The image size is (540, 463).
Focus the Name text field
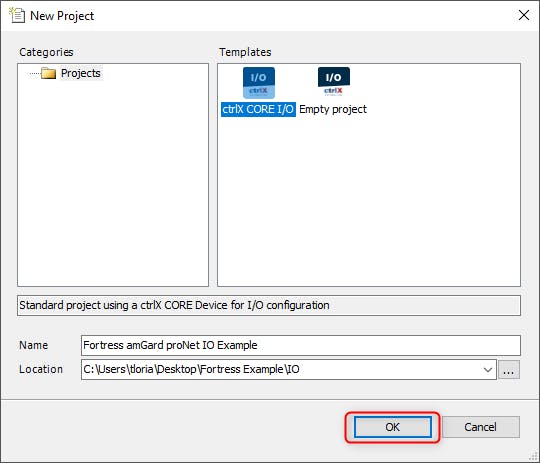(x=301, y=345)
